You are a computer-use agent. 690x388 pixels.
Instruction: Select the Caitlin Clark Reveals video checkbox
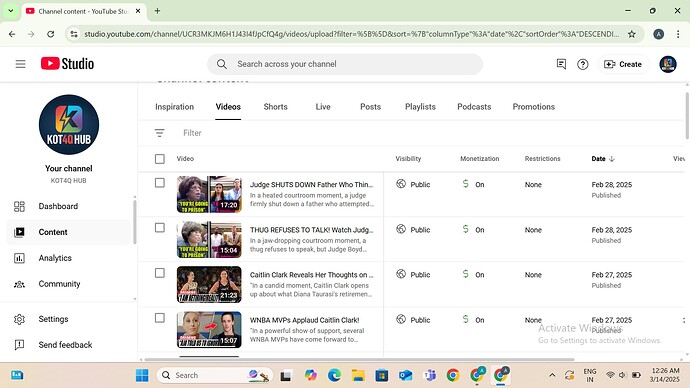(160, 273)
